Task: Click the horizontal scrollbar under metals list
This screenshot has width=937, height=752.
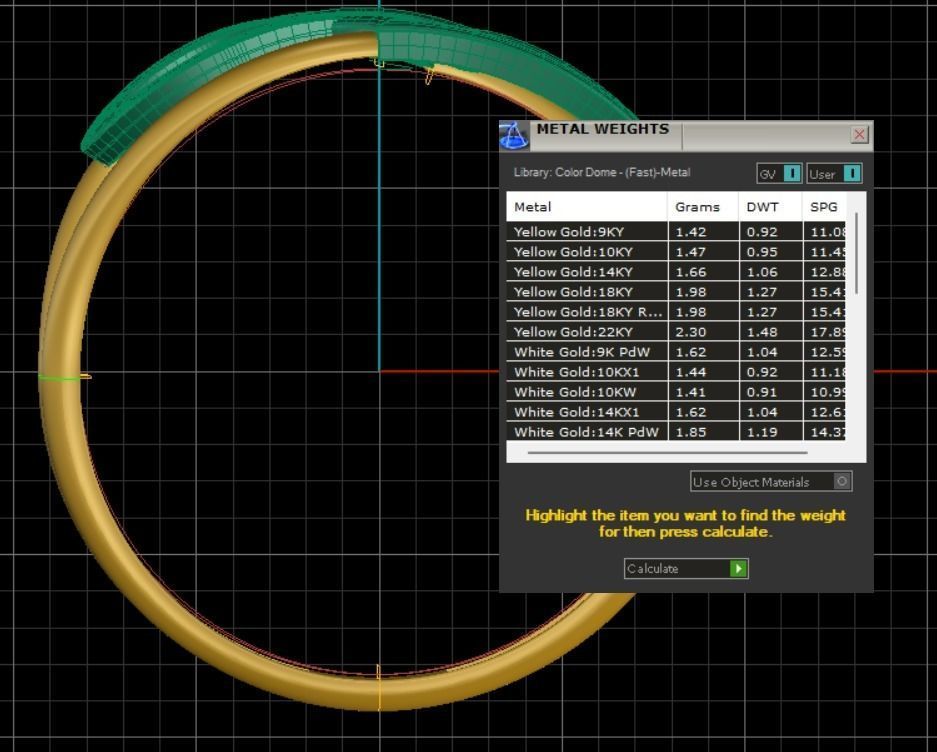Action: coord(667,453)
